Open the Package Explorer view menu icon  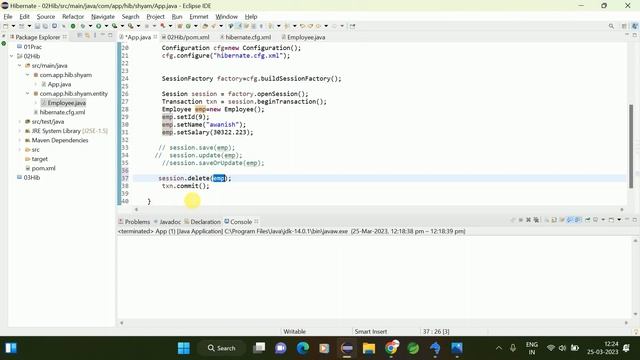[95, 36]
